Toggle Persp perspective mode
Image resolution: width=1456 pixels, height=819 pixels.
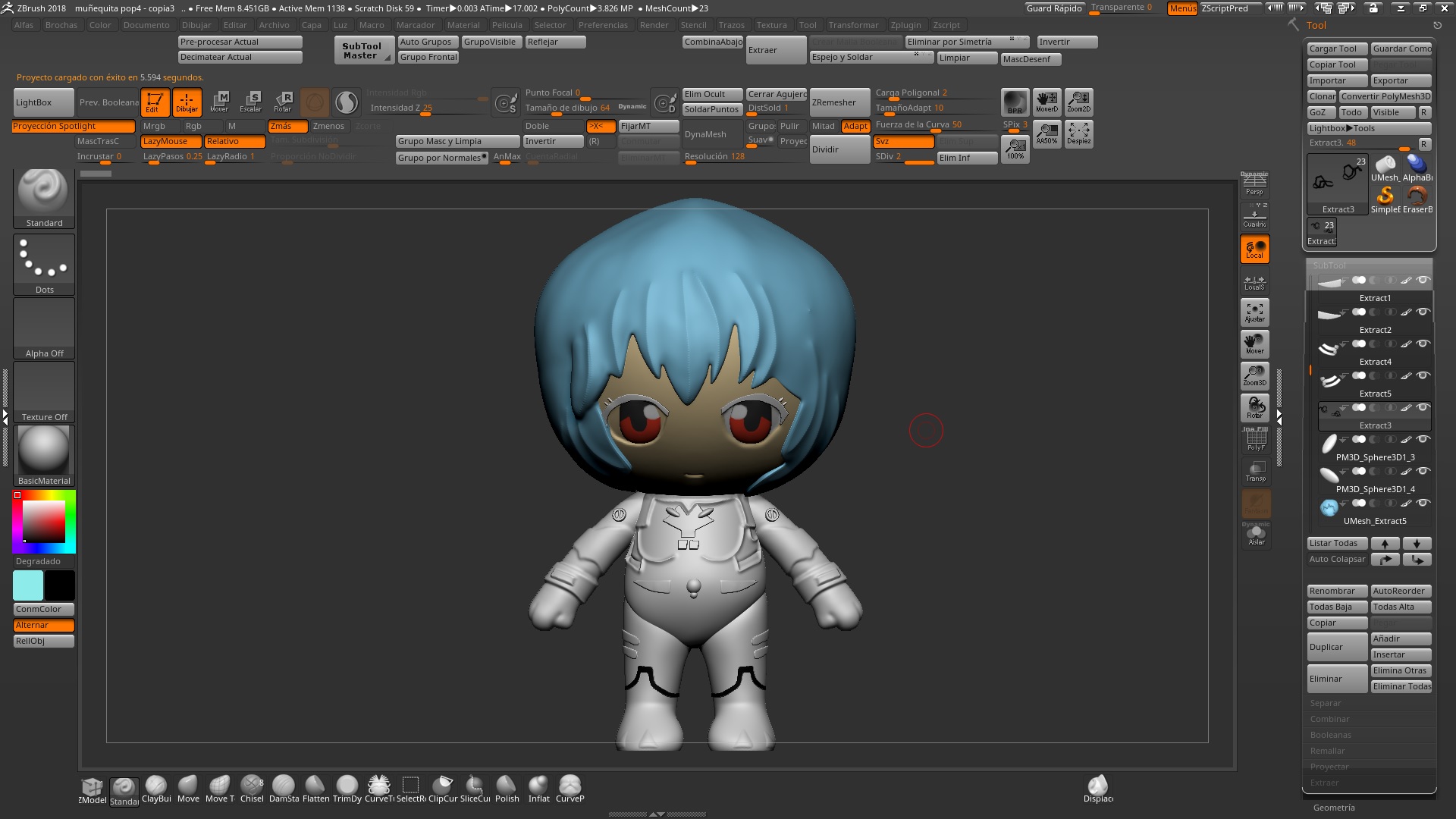pos(1255,184)
